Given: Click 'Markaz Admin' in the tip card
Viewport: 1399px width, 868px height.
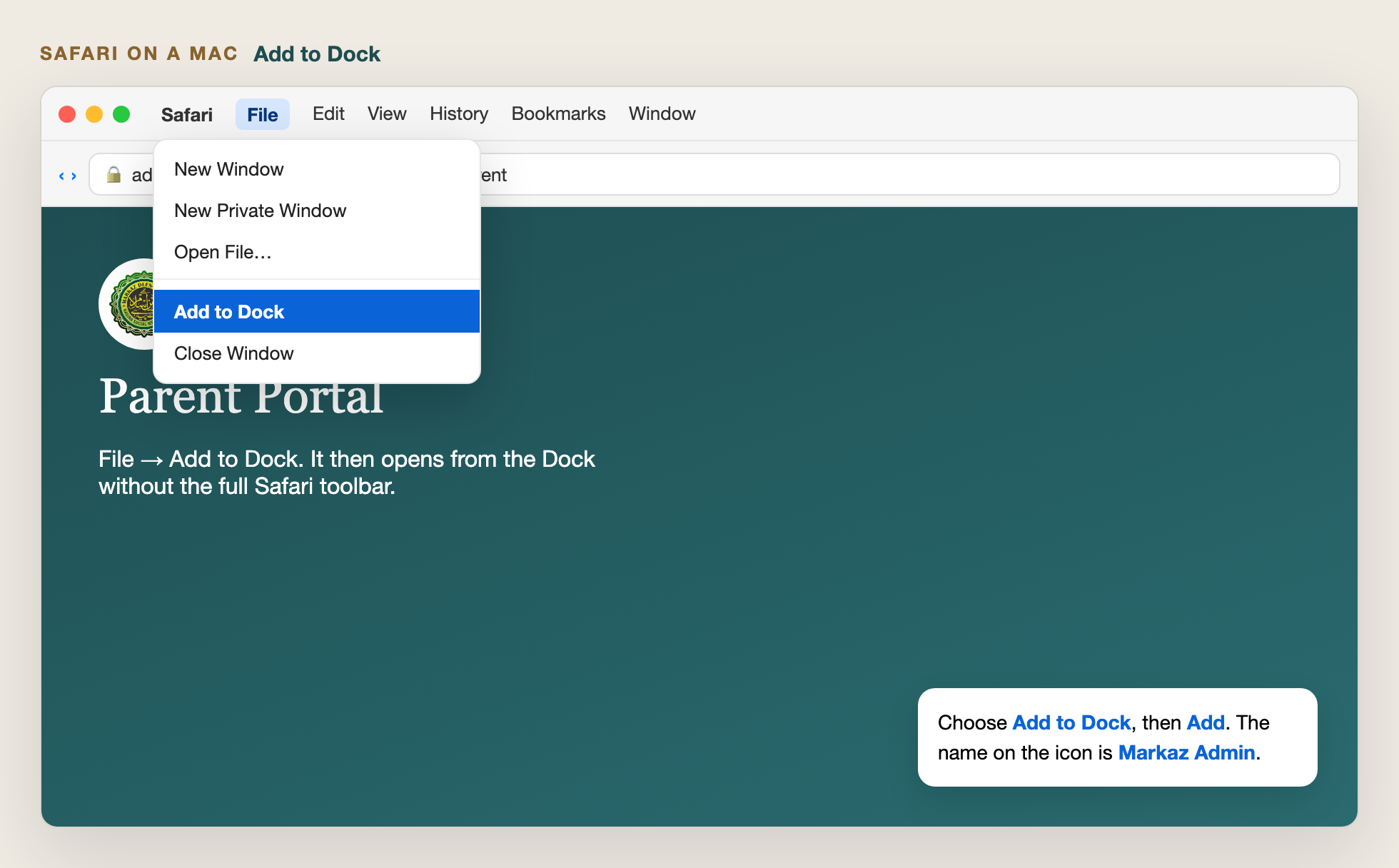Looking at the screenshot, I should (x=1186, y=752).
